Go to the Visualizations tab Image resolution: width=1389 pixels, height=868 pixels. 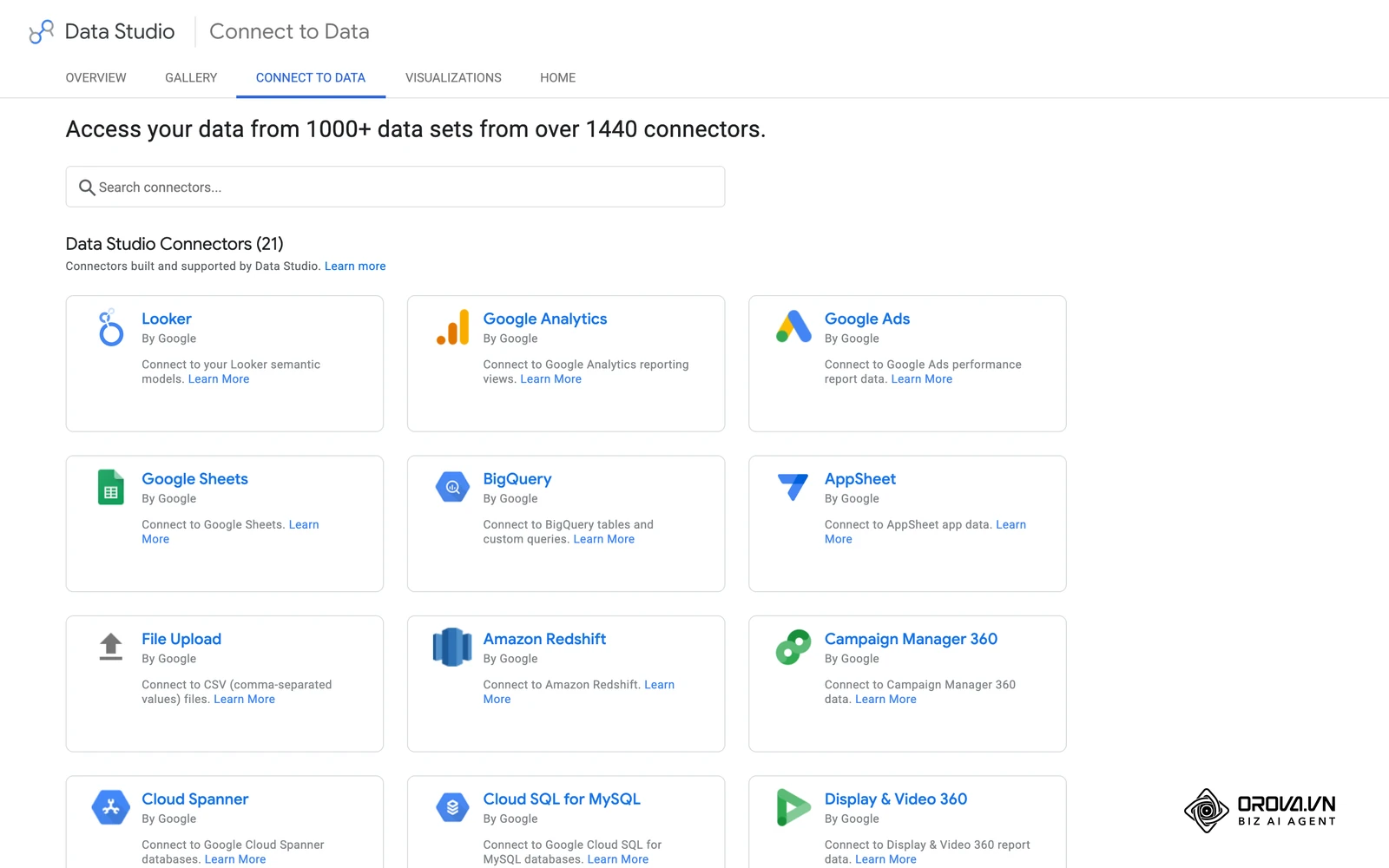453,78
